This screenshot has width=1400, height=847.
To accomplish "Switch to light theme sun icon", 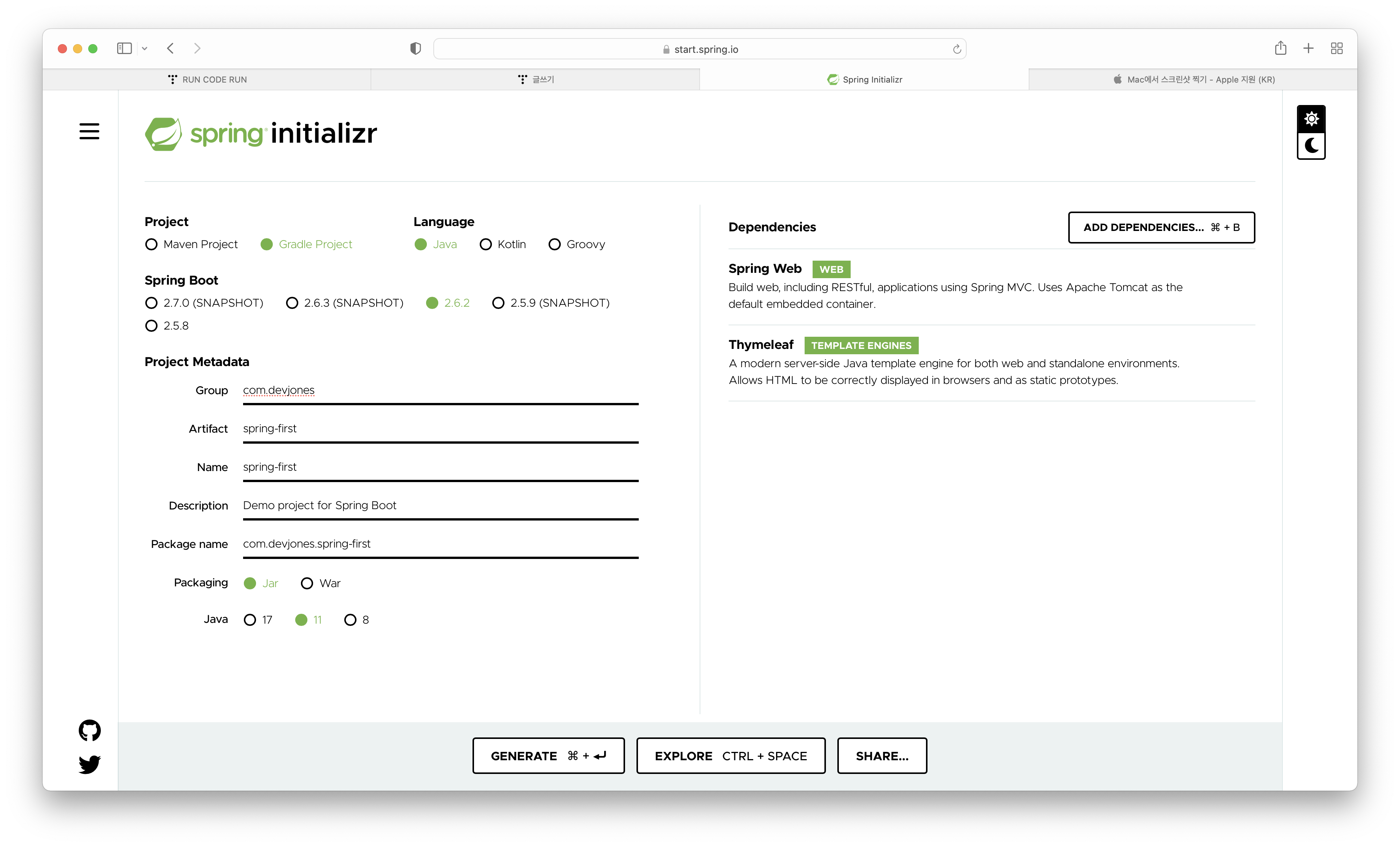I will tap(1311, 119).
